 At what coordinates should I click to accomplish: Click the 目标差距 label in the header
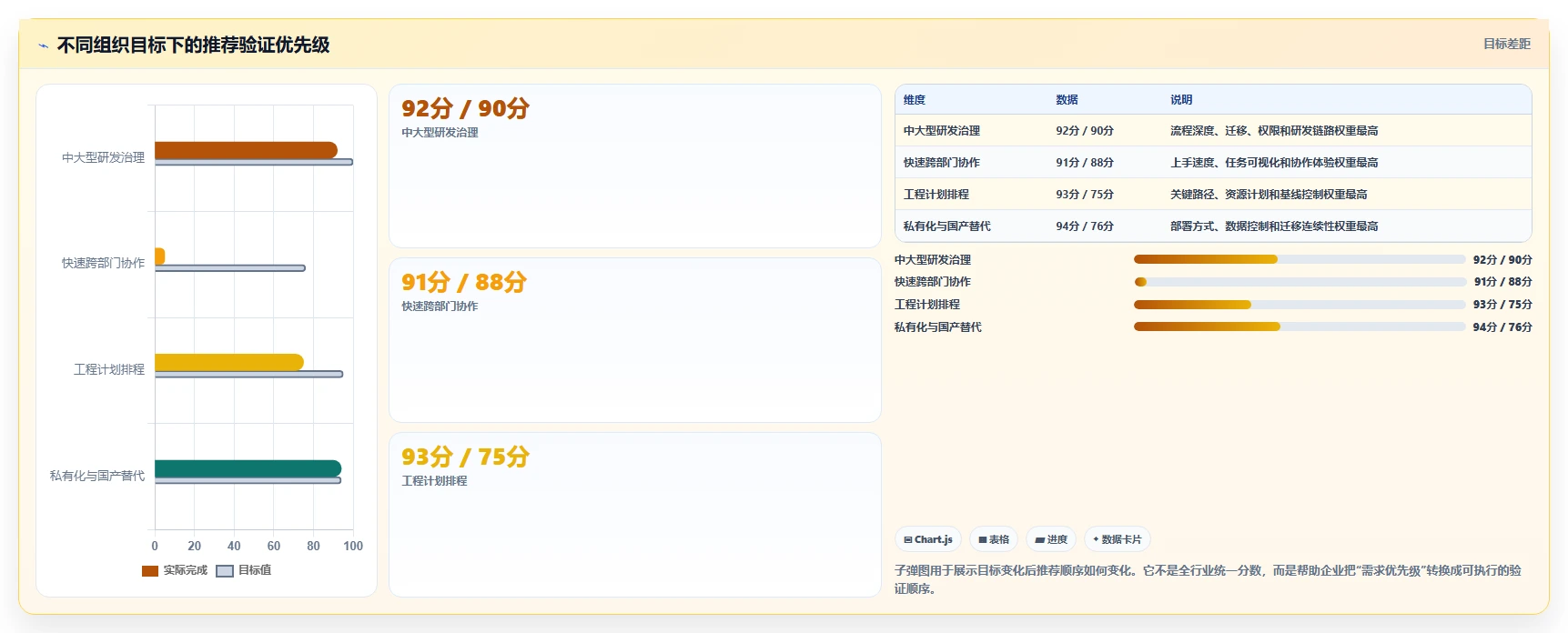1506,44
